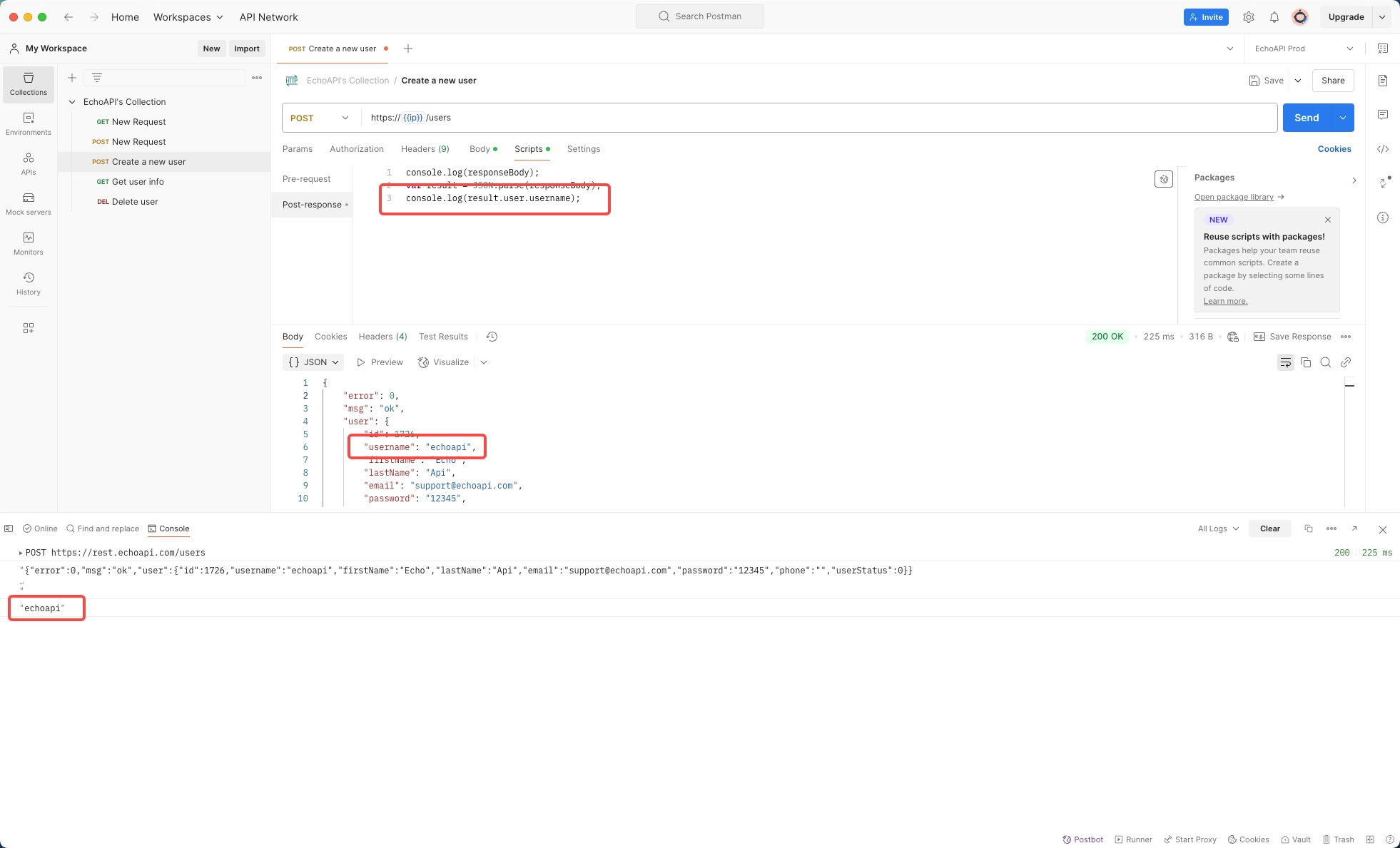The height and width of the screenshot is (848, 1400).
Task: Click Invite button
Action: pos(1206,17)
